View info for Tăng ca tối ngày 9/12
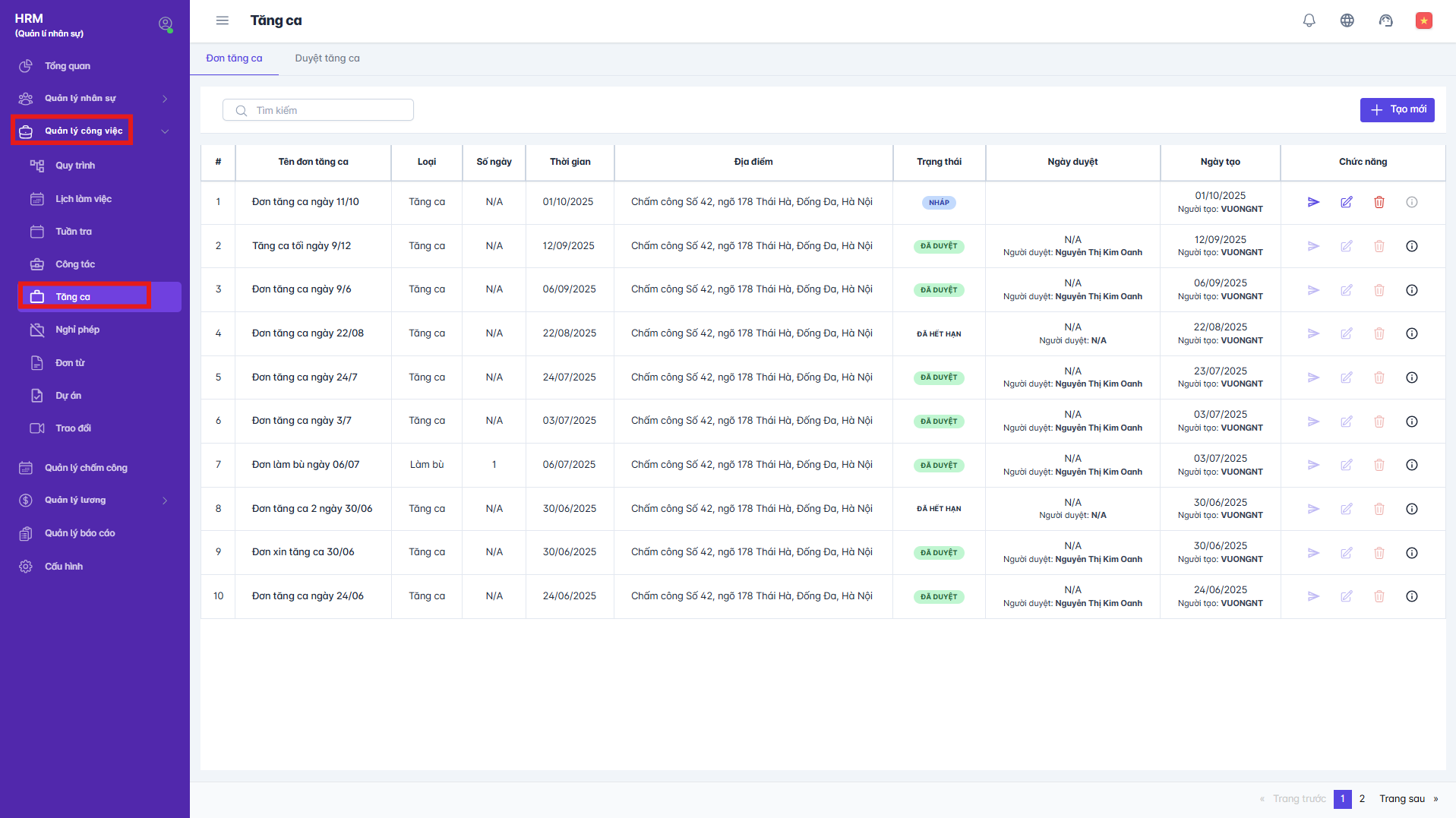 pos(1411,246)
